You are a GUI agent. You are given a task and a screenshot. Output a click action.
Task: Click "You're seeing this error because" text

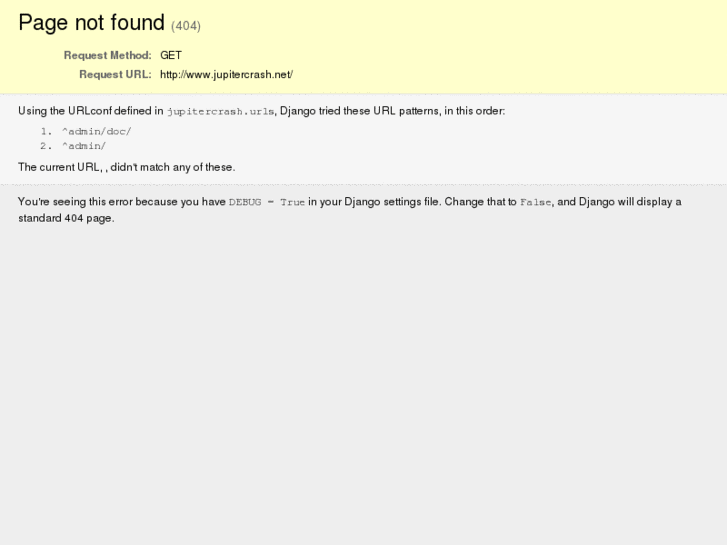[100, 202]
